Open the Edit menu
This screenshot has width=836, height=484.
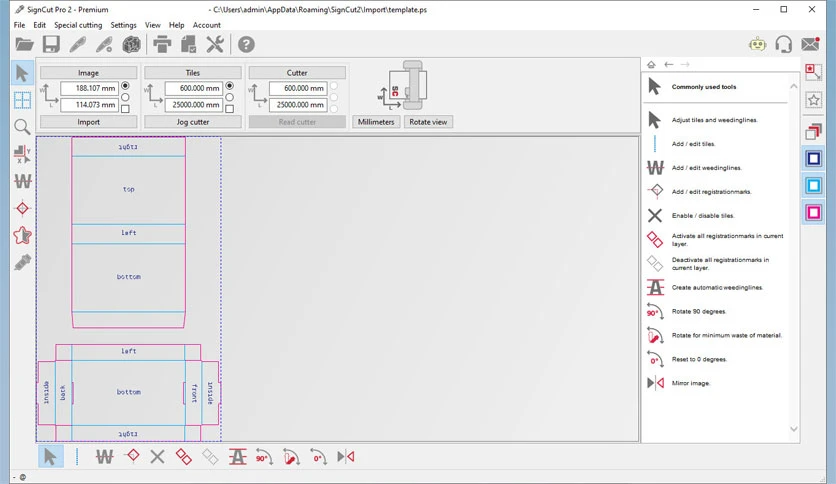39,25
